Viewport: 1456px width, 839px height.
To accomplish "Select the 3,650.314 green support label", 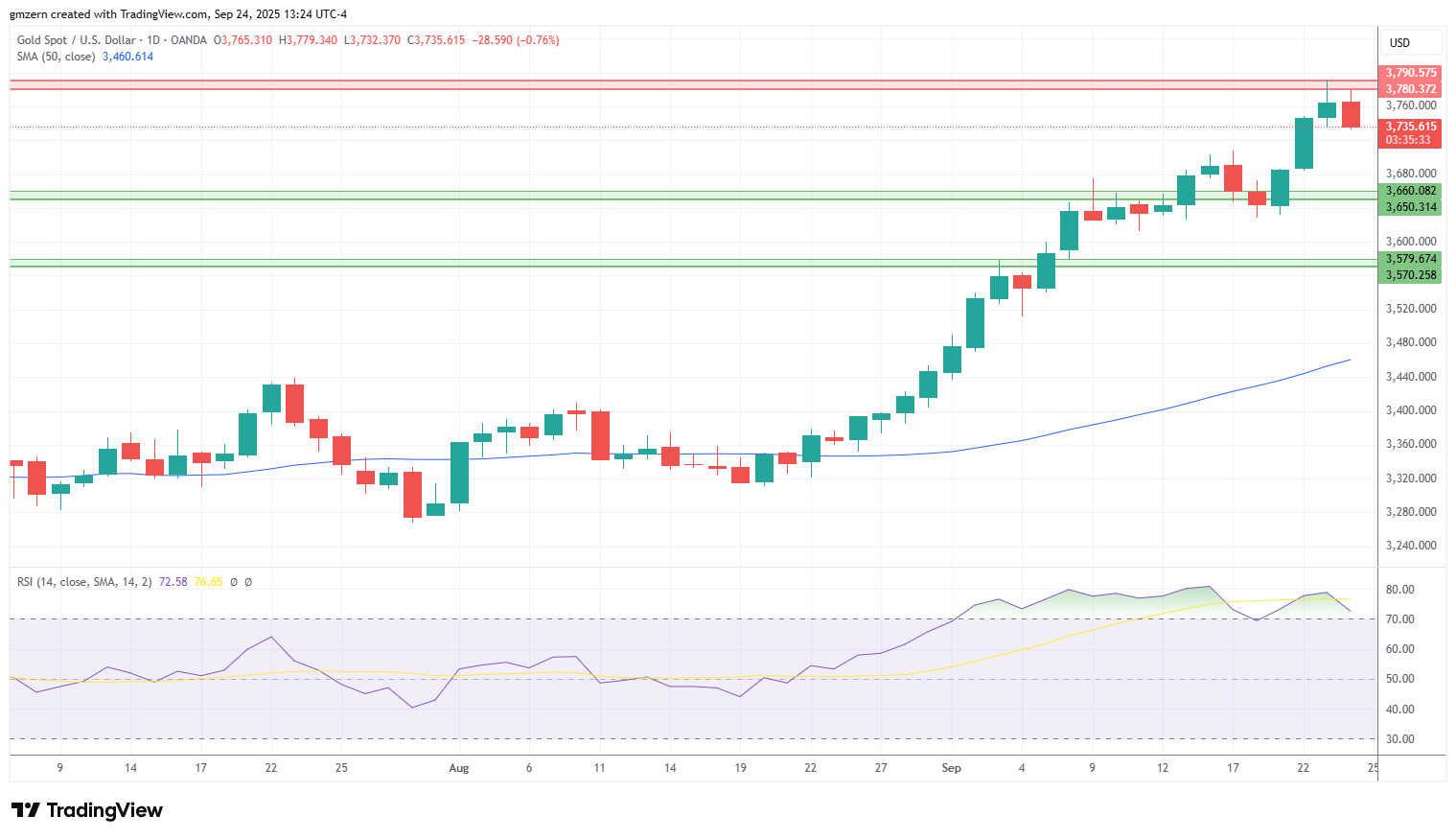I will click(x=1411, y=207).
